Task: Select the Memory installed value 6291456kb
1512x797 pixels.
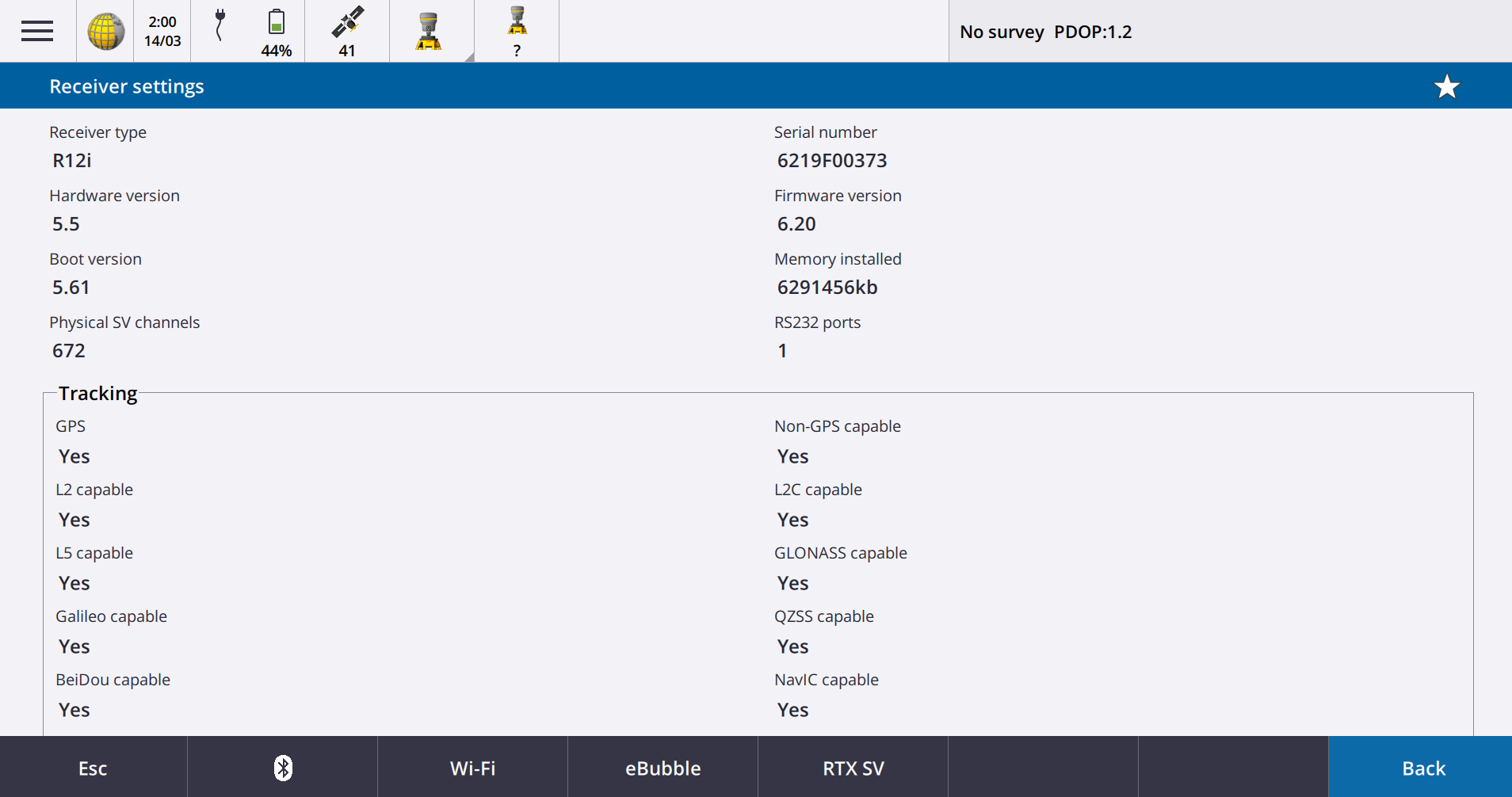Action: click(x=827, y=288)
